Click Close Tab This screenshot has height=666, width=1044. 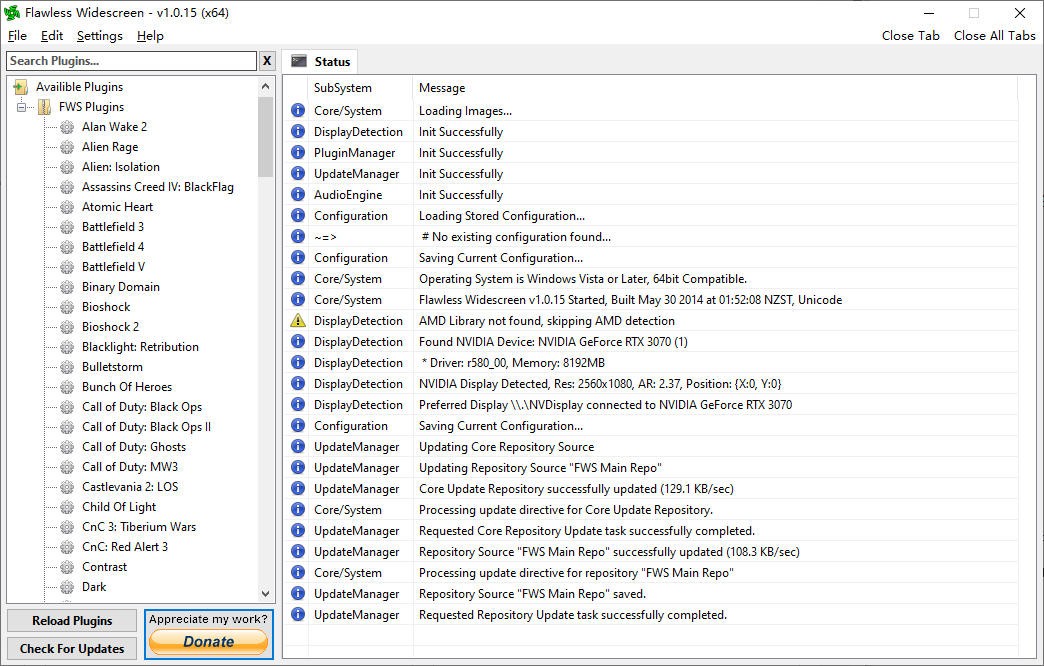coord(910,36)
